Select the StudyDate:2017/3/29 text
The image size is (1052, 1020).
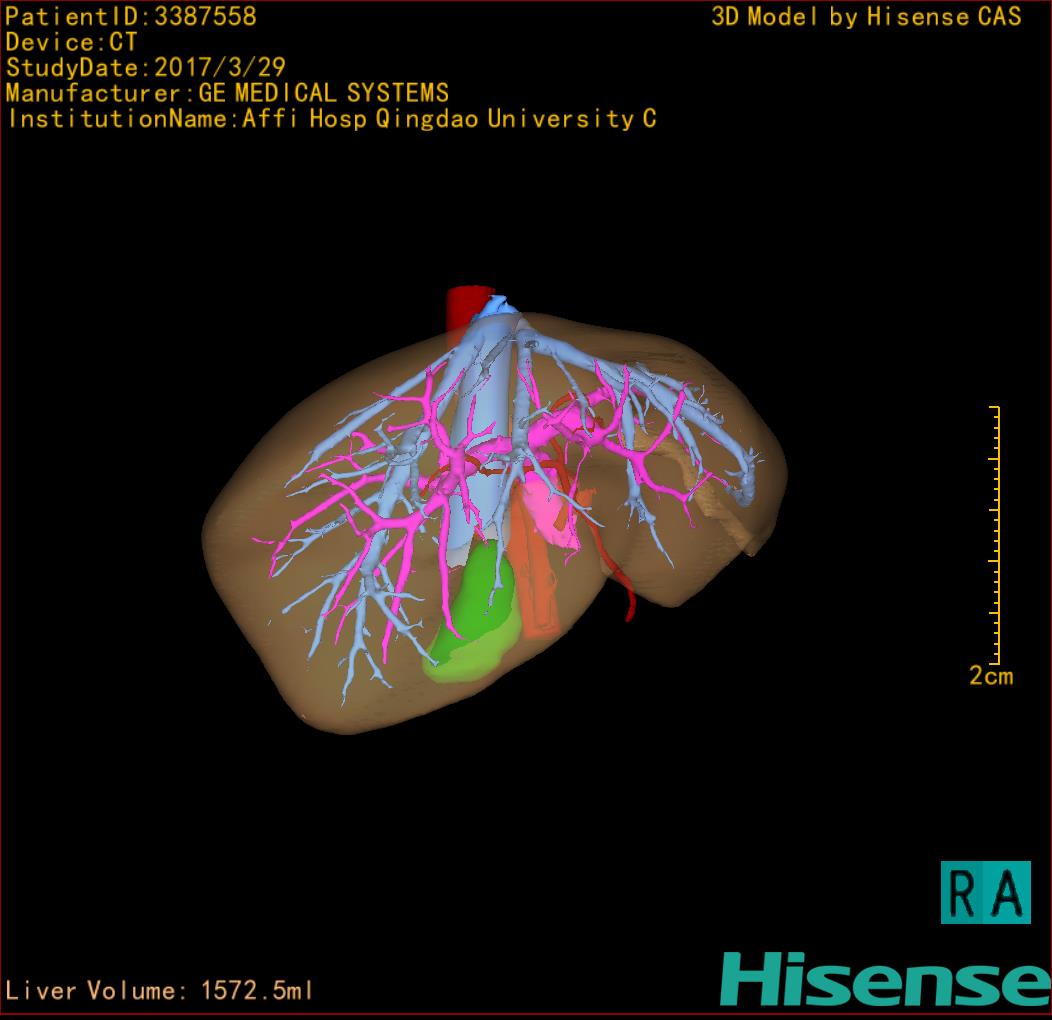coord(146,68)
